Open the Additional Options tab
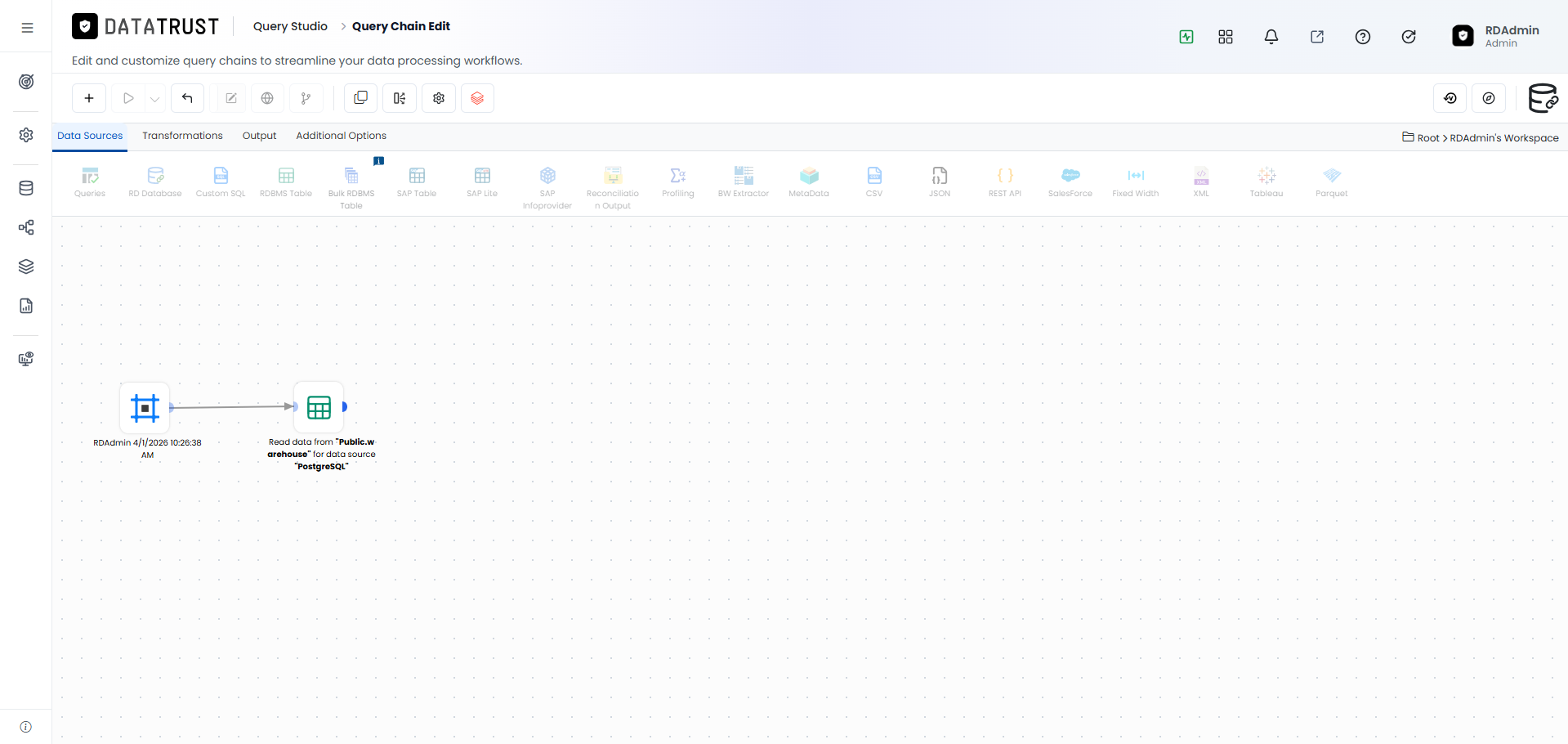 coord(341,136)
